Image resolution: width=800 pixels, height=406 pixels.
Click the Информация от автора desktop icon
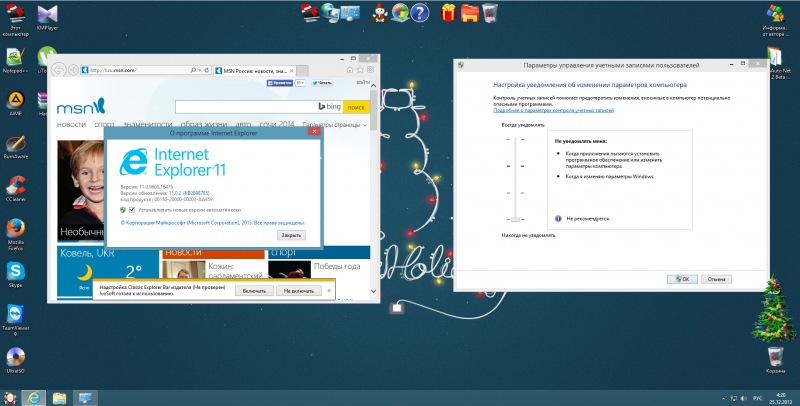coord(775,21)
